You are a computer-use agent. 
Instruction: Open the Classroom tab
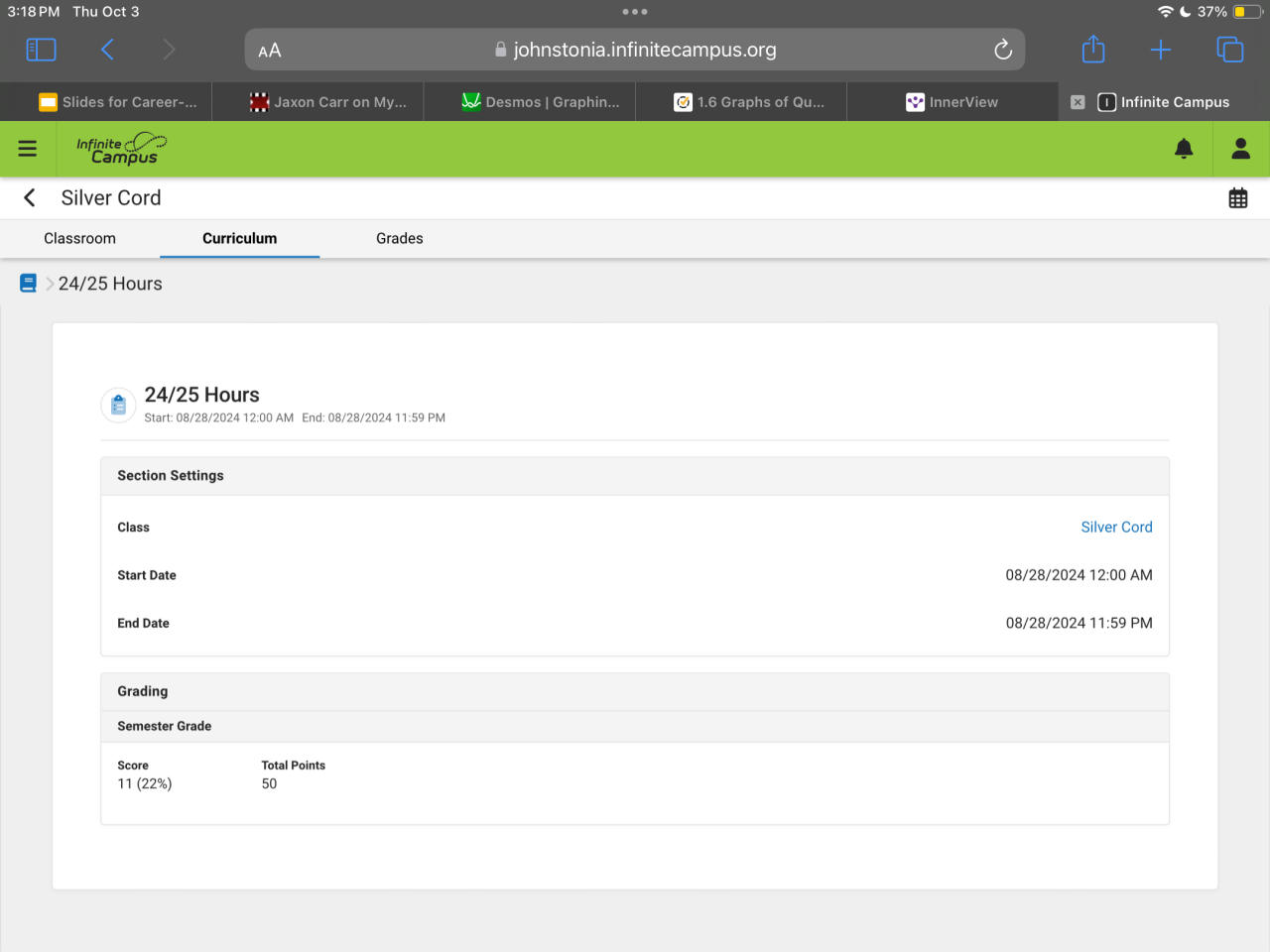[79, 239]
